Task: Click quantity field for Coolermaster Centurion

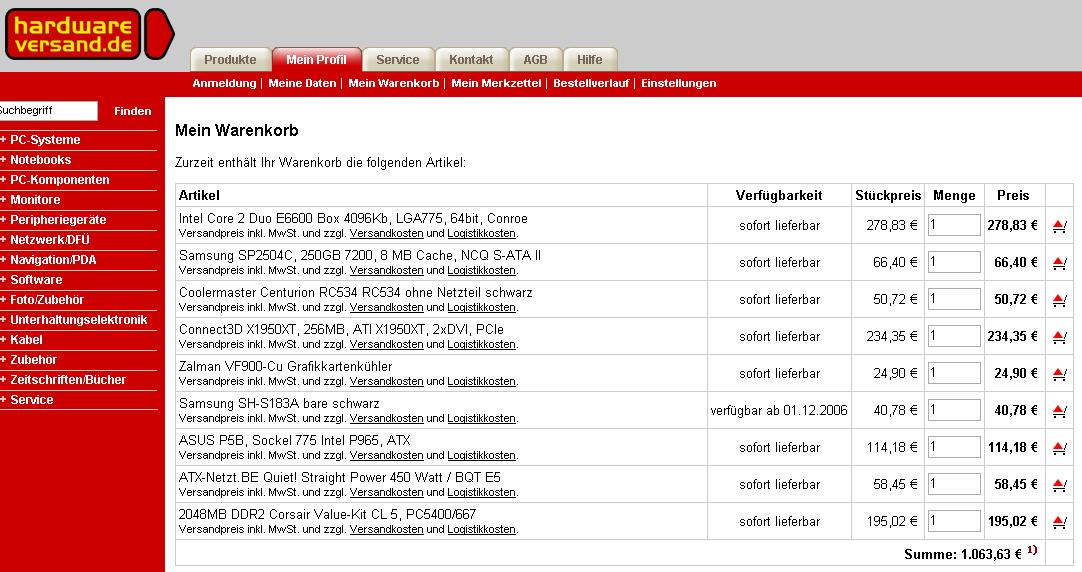Action: [x=954, y=299]
